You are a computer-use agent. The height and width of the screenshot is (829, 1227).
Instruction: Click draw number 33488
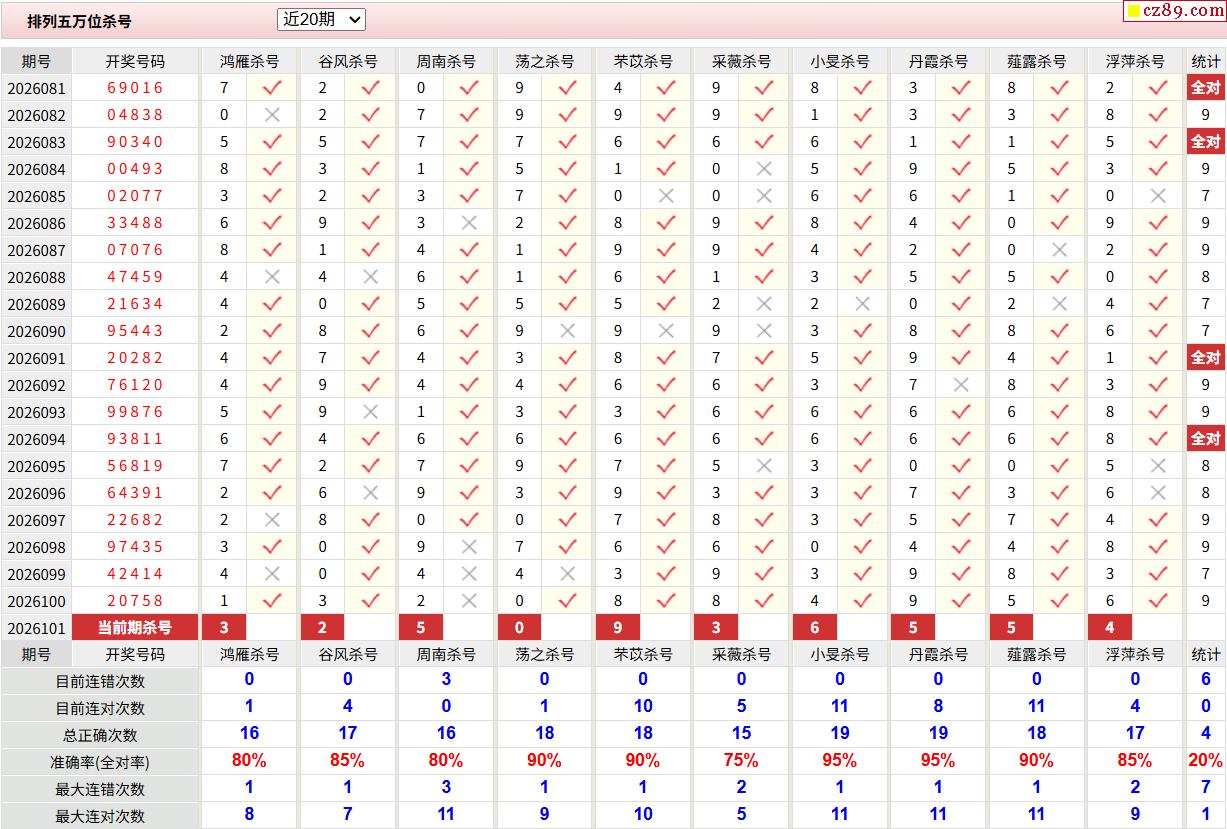click(x=135, y=223)
